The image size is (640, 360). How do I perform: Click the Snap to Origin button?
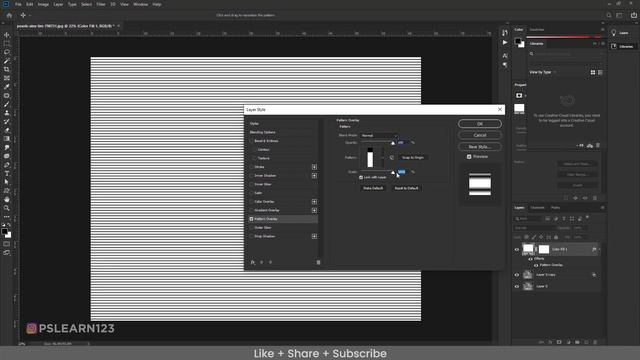pyautogui.click(x=413, y=158)
